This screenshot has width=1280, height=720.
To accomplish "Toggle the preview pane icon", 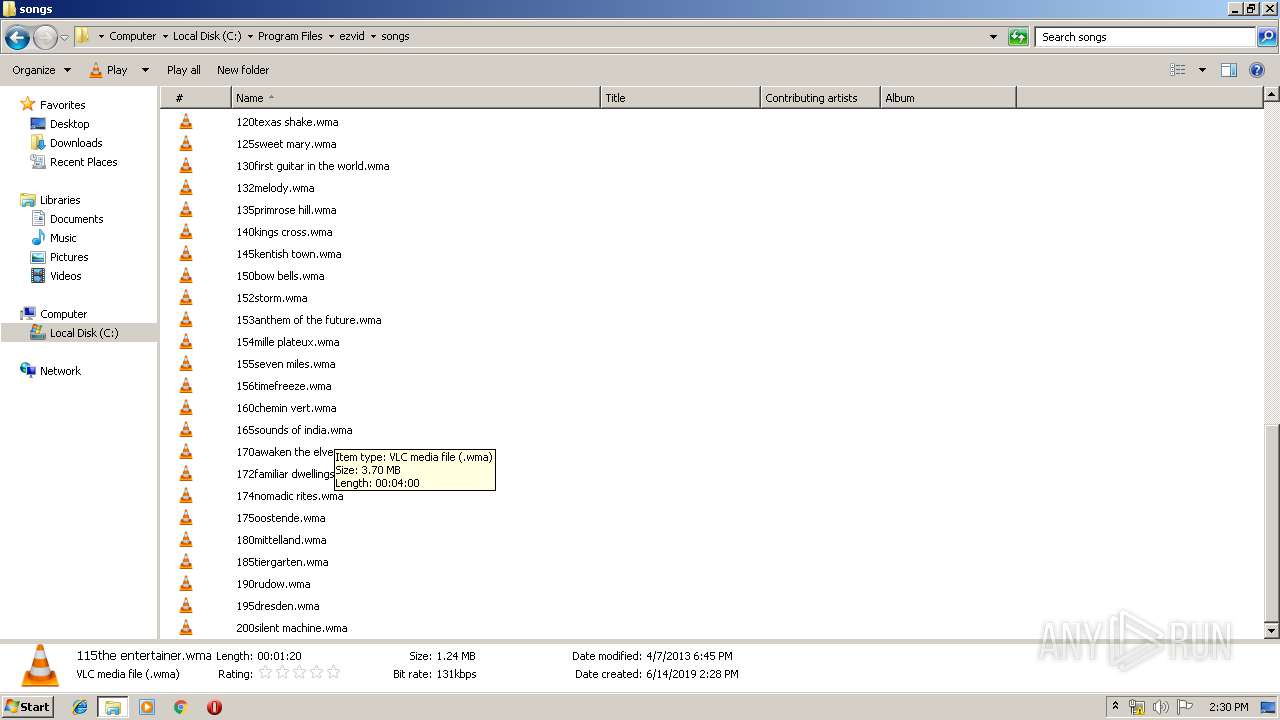I will point(1229,70).
